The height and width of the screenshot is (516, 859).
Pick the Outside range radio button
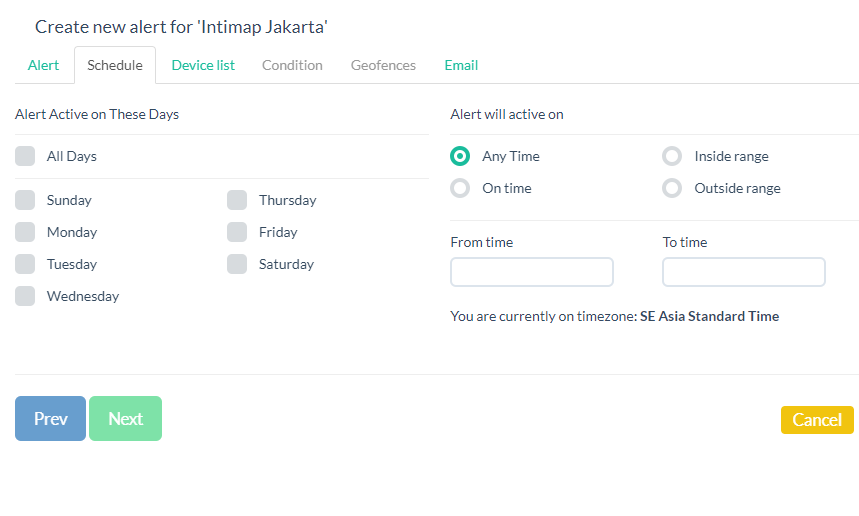[x=672, y=188]
